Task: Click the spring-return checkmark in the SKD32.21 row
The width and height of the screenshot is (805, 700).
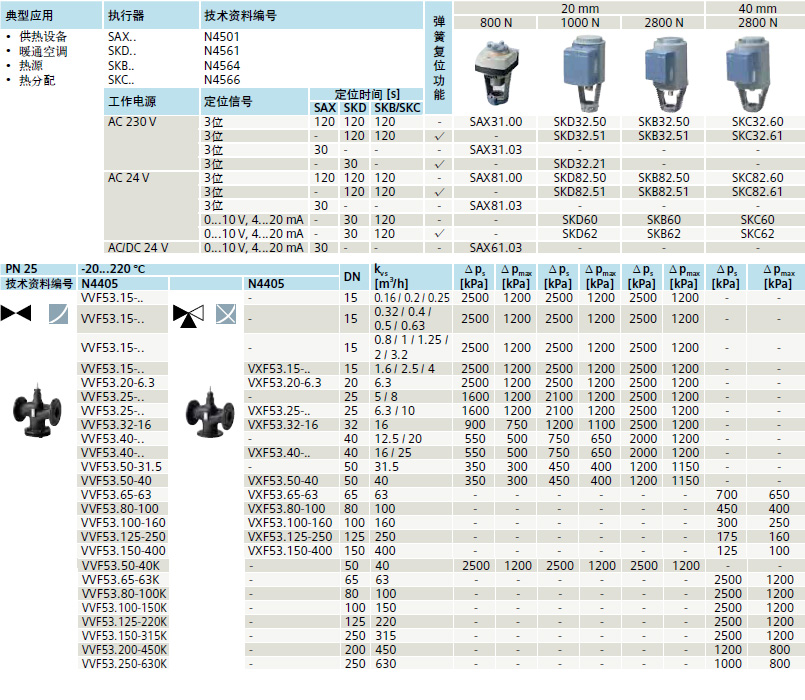Action: tap(439, 164)
